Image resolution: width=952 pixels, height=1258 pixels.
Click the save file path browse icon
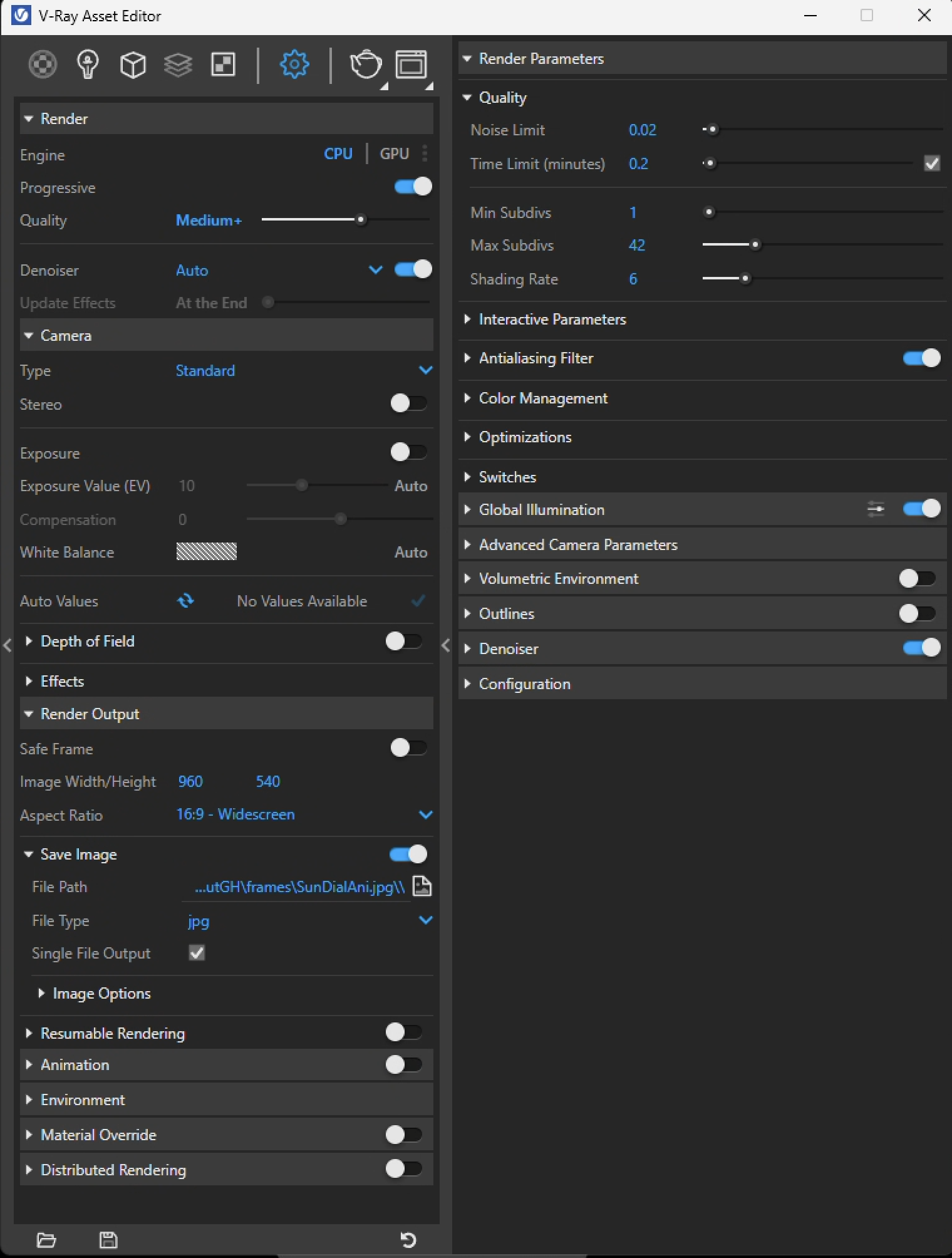(x=422, y=886)
